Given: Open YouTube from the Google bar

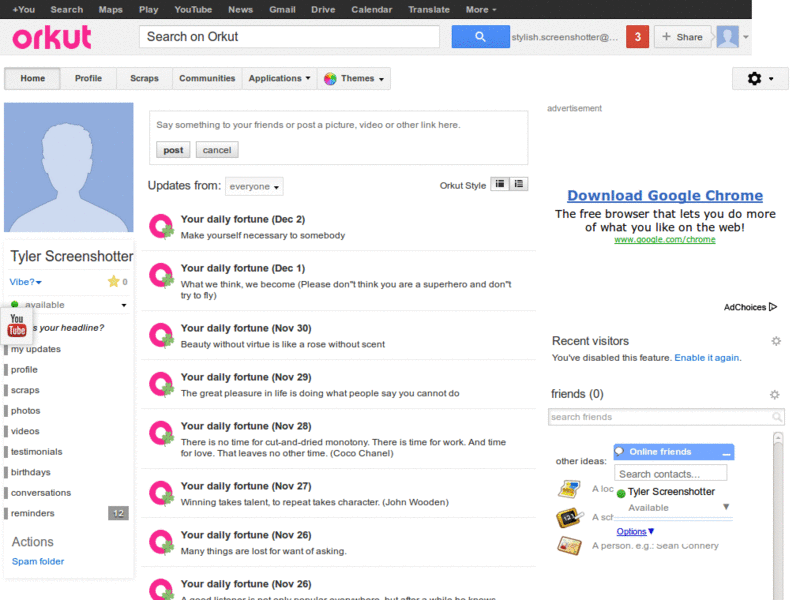Looking at the screenshot, I should 193,9.
